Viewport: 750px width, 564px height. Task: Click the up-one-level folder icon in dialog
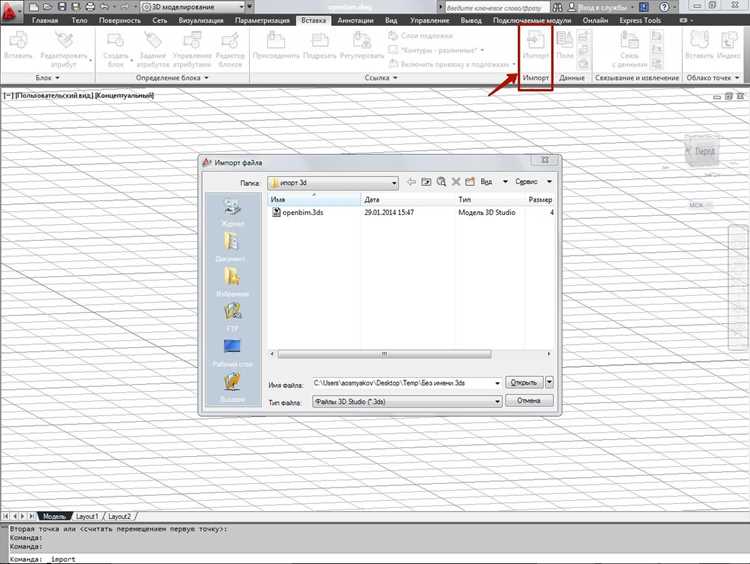pos(426,182)
